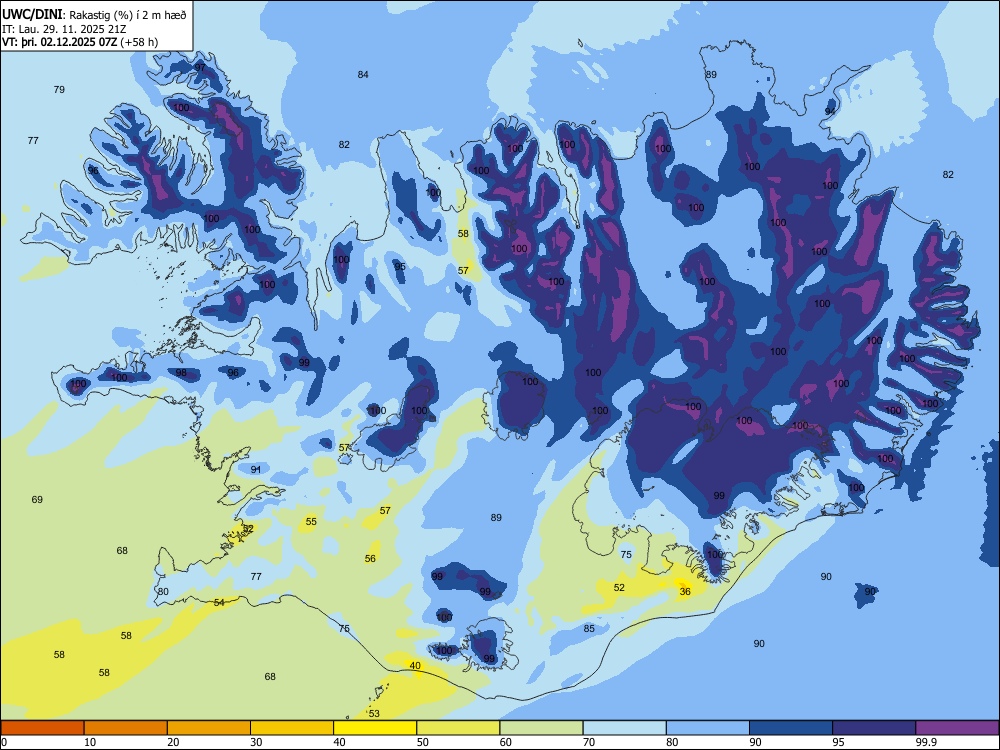Click the 'IT: Lau. 29. 11. 2025 21Z' line
This screenshot has height=750, width=1000.
click(x=57, y=29)
